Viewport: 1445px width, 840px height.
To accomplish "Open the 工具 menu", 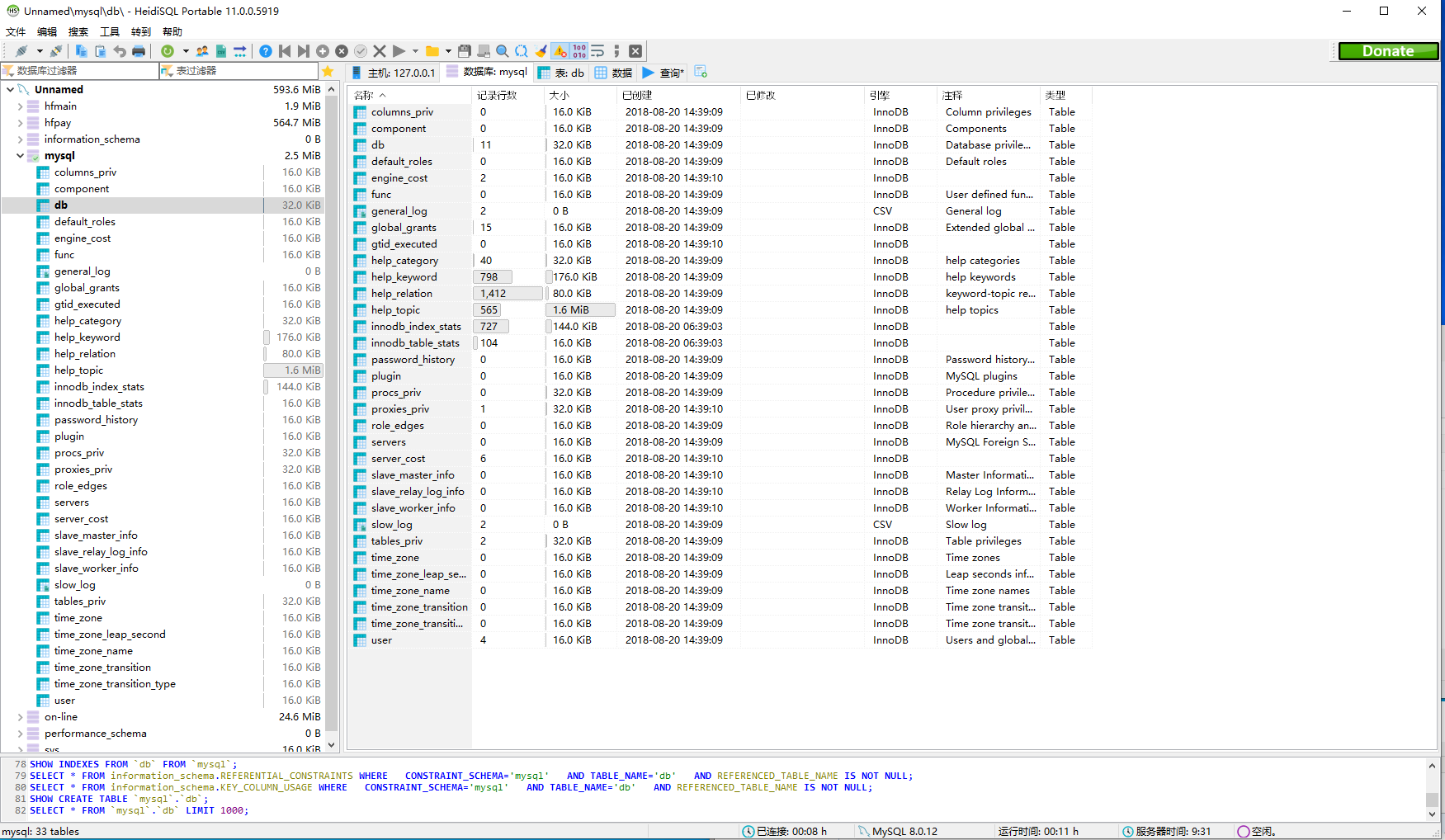I will tap(110, 32).
